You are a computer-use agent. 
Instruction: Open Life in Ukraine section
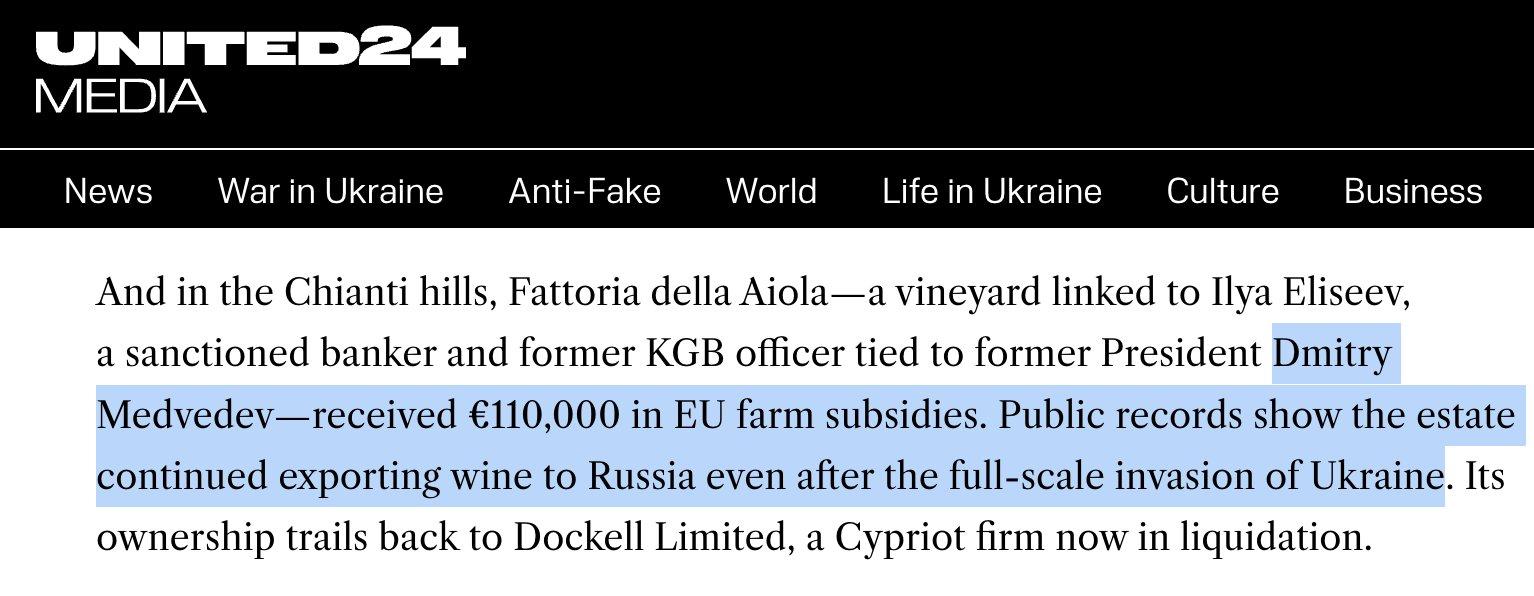click(992, 191)
